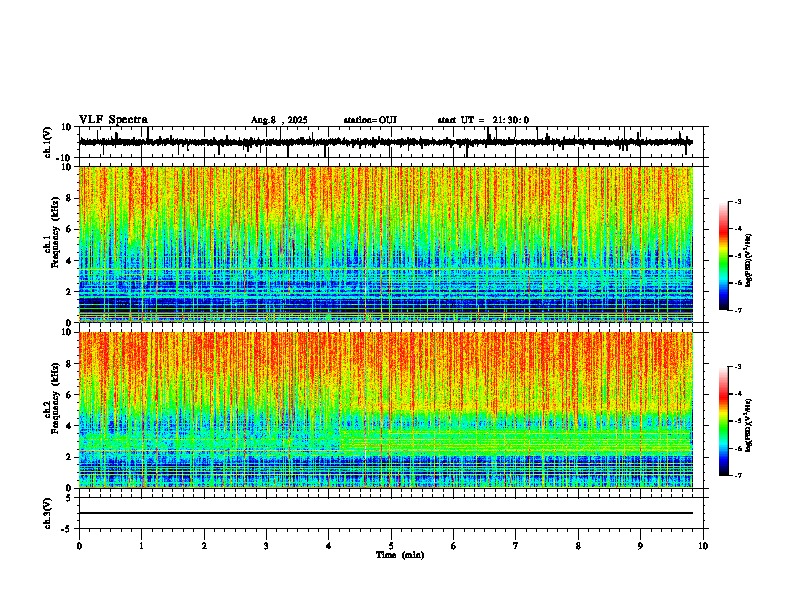Viewport: 792px width, 612px height.
Task: Click the ch.2 spectrogram panel
Action: (x=385, y=410)
